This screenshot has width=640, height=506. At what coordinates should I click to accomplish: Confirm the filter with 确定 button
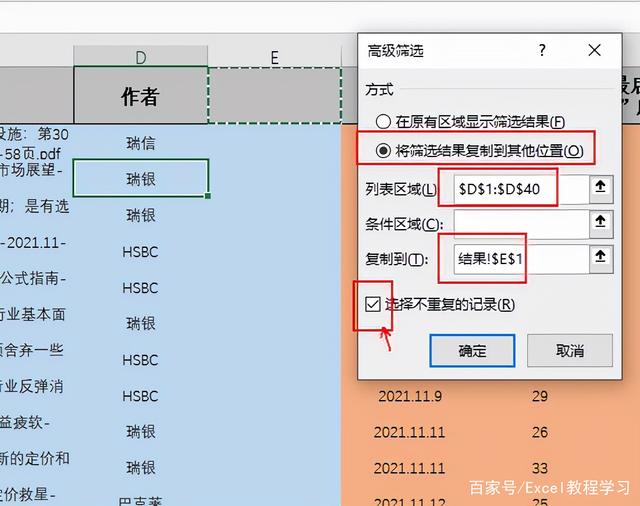472,351
